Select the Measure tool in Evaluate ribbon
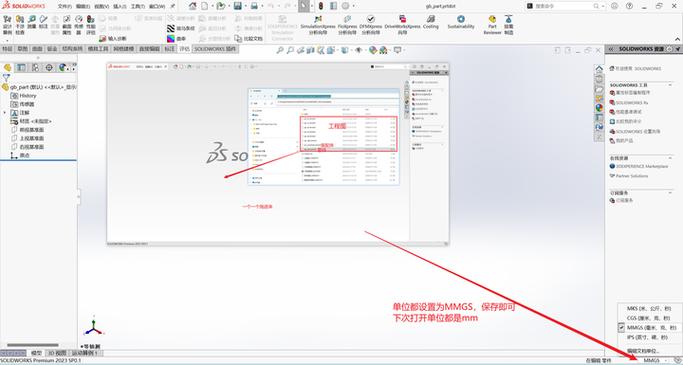 32,22
